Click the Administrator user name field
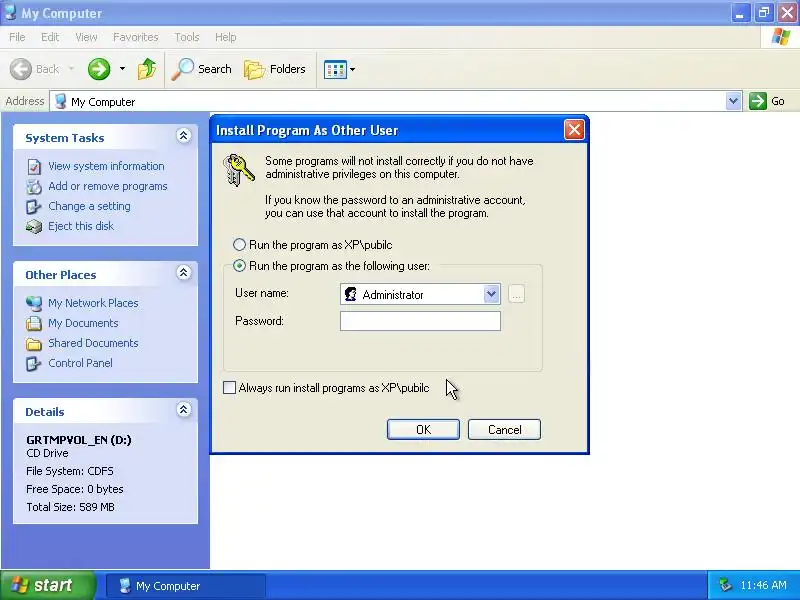 (420, 294)
